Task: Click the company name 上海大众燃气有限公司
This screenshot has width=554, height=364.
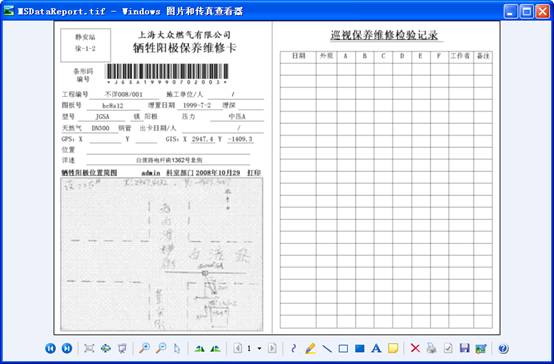Action: click(x=184, y=34)
